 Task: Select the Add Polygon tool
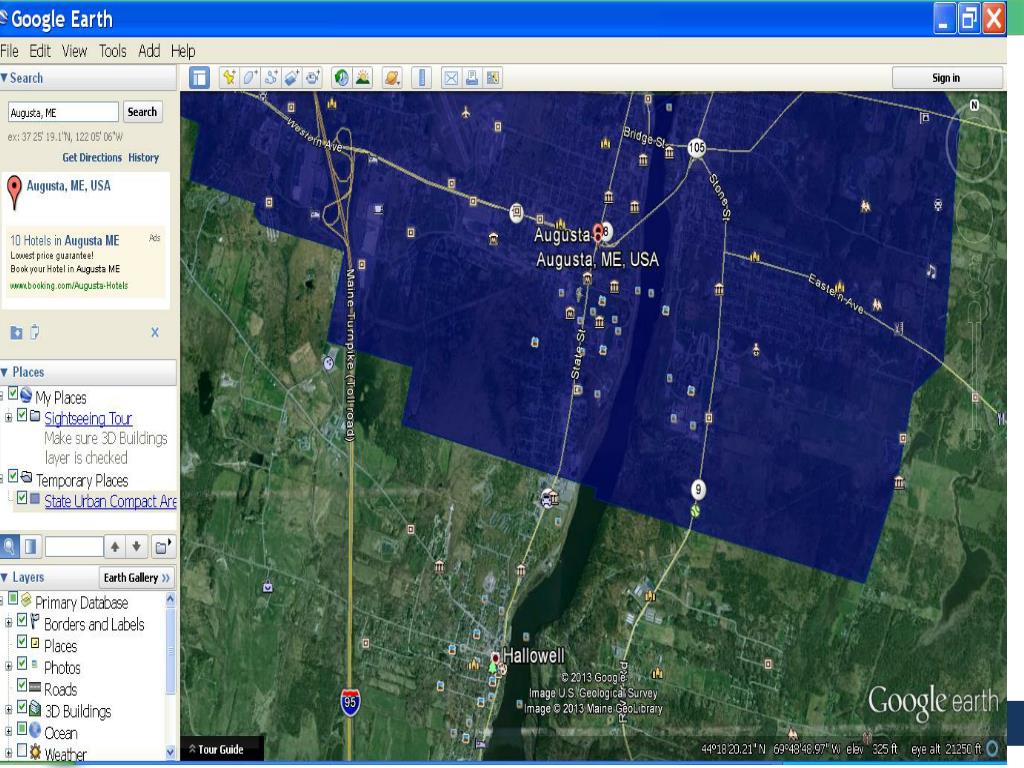point(249,78)
